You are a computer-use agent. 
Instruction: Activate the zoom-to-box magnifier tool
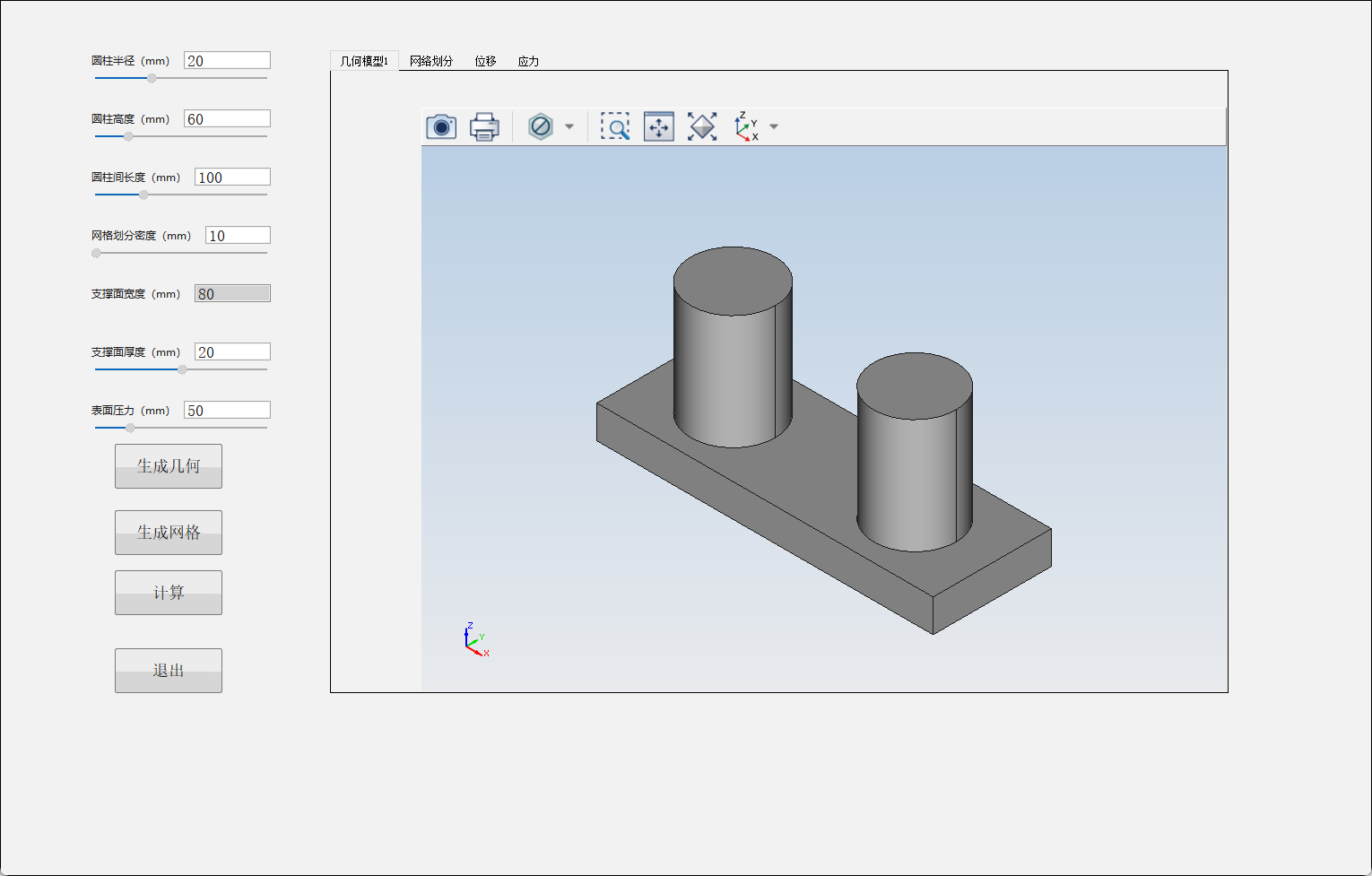pyautogui.click(x=615, y=126)
